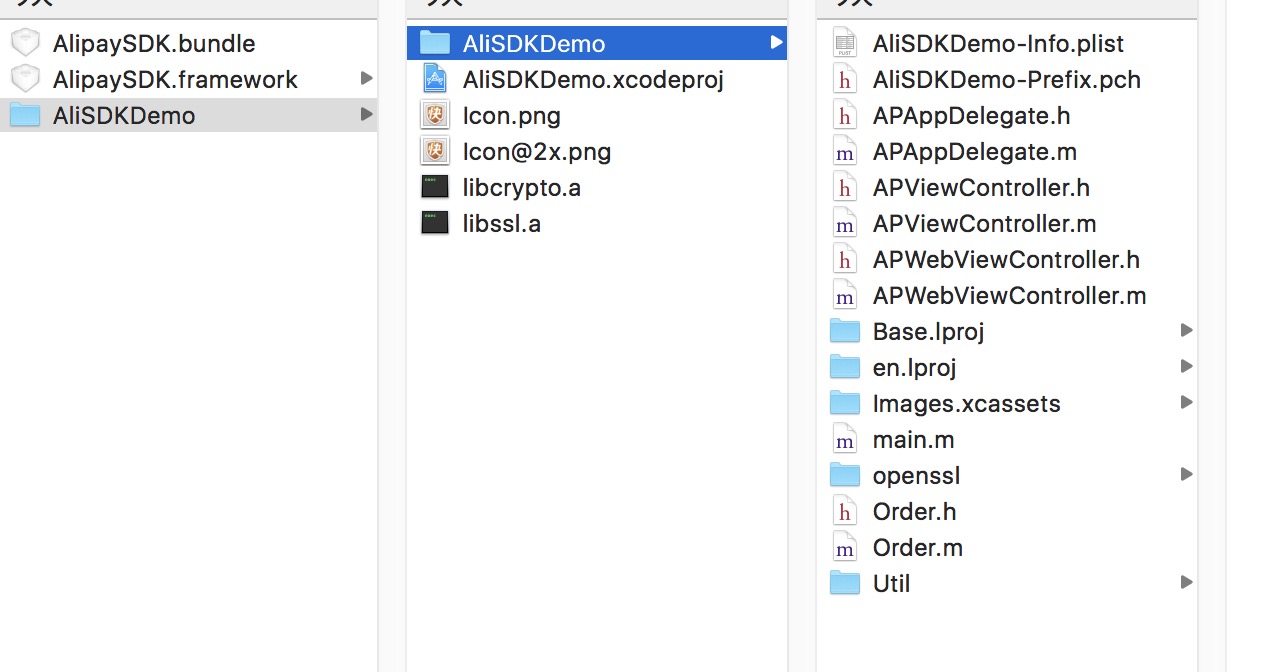Select the Icon@2x.png file name

pos(537,152)
